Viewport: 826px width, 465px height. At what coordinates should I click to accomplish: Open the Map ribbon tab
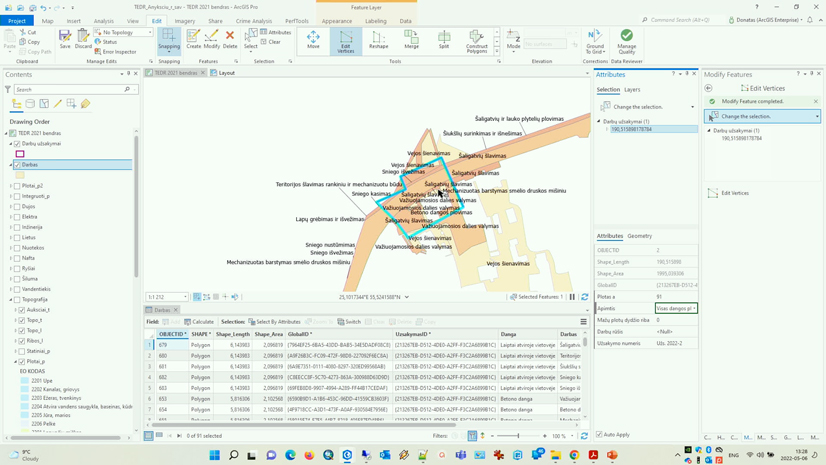coord(47,21)
